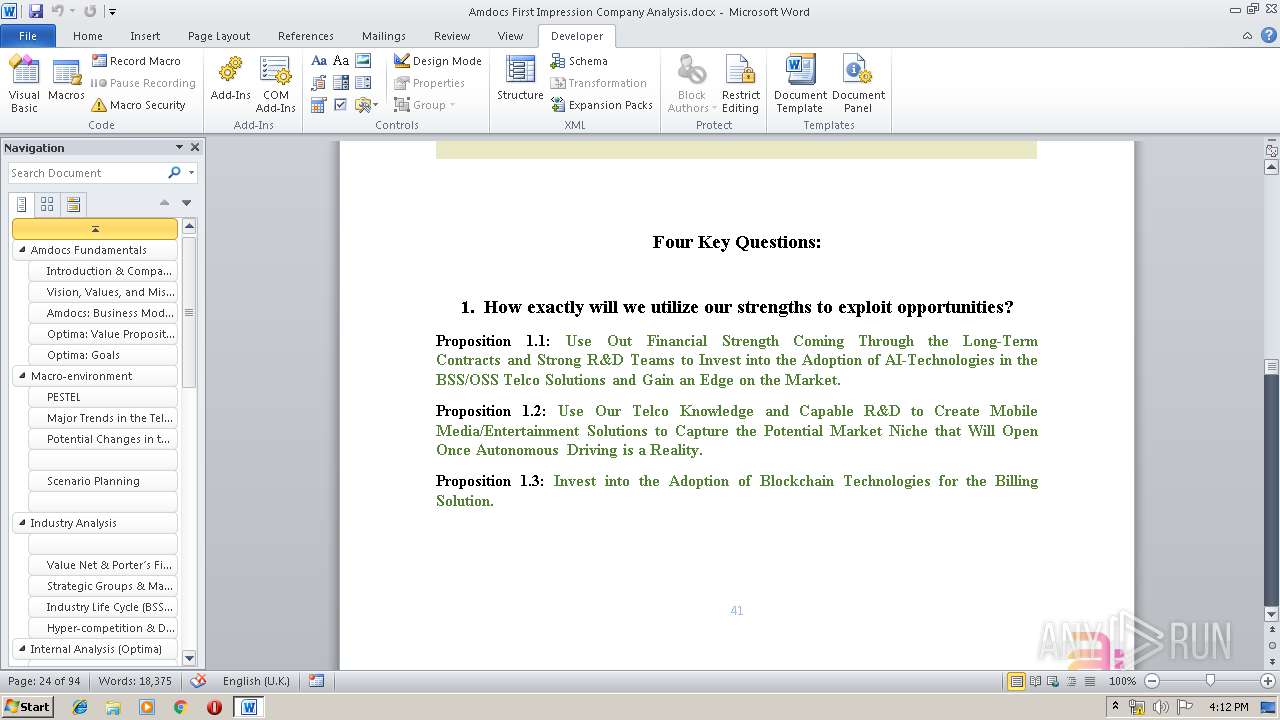Browse headings in Navigation pane

click(22, 204)
